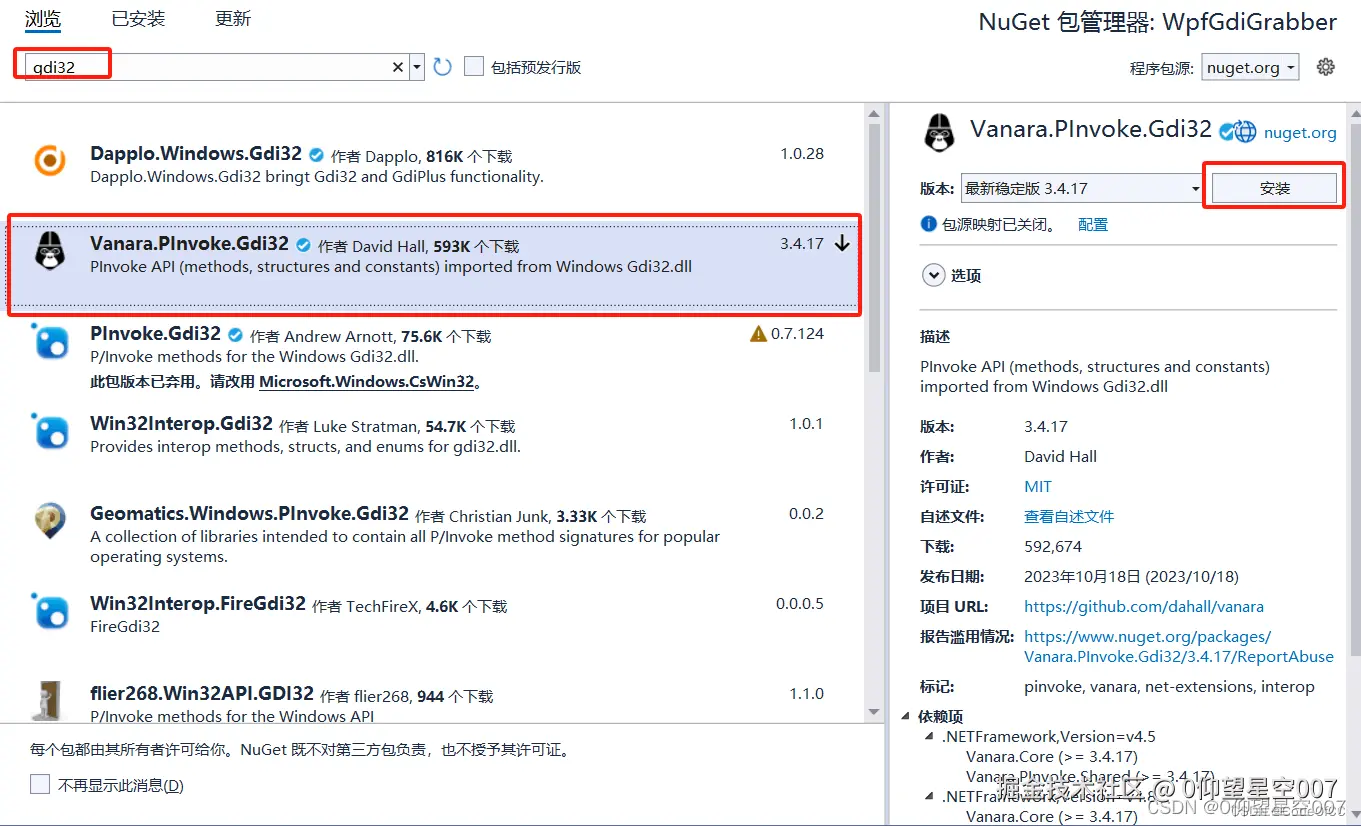Click the Win32Interop.FireGdi32 package icon
The width and height of the screenshot is (1361, 826).
[50, 611]
